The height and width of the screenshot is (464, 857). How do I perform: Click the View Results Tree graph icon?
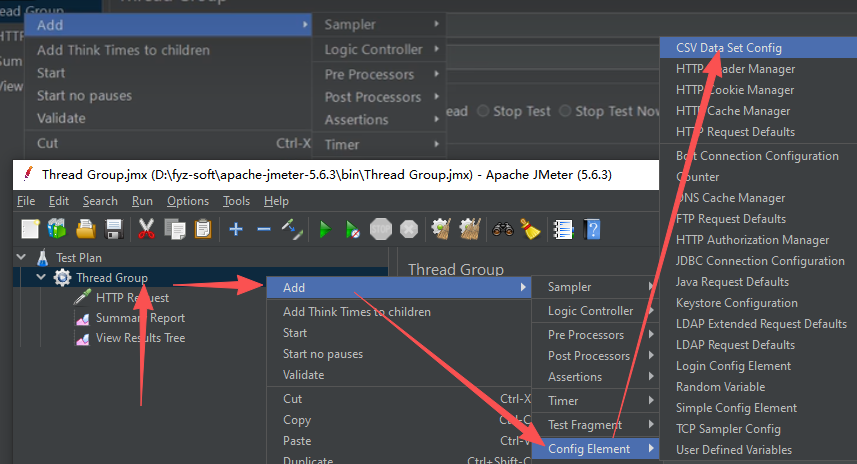(x=83, y=339)
